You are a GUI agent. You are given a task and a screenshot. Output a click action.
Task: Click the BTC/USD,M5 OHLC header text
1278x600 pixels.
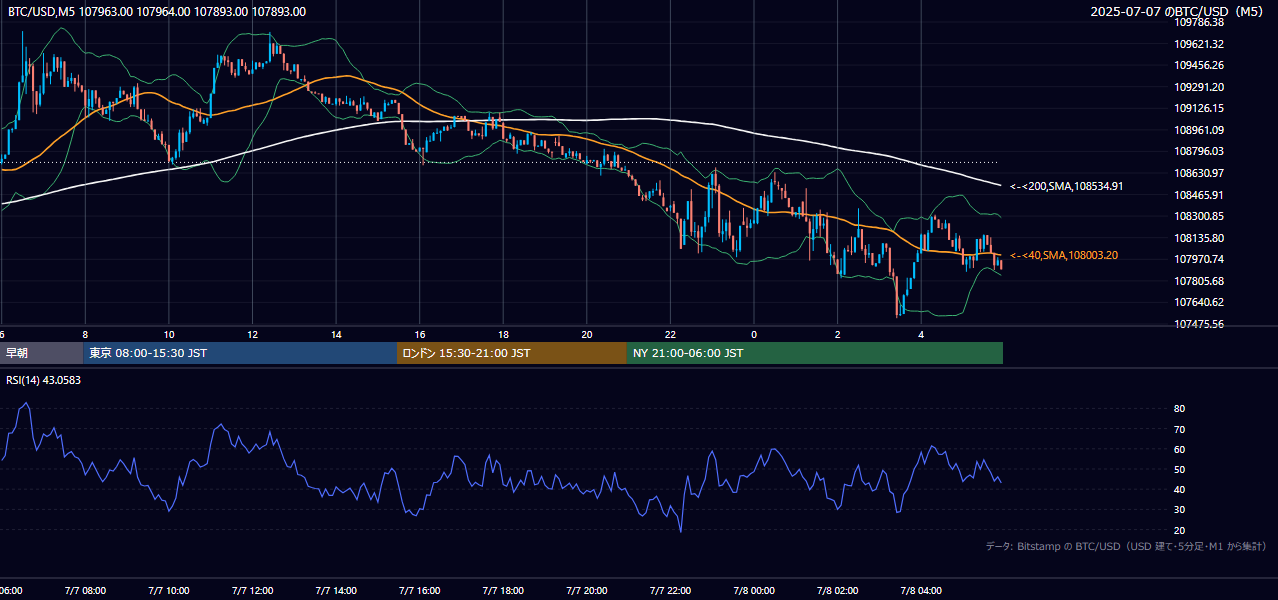coord(157,12)
